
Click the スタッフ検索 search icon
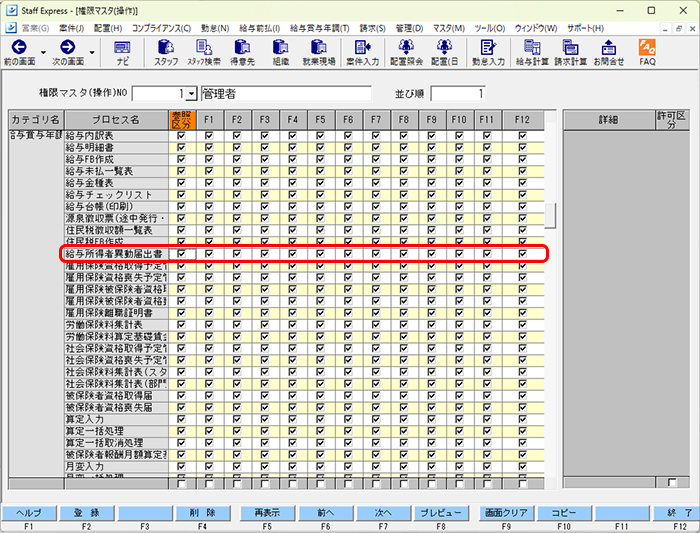click(x=204, y=47)
